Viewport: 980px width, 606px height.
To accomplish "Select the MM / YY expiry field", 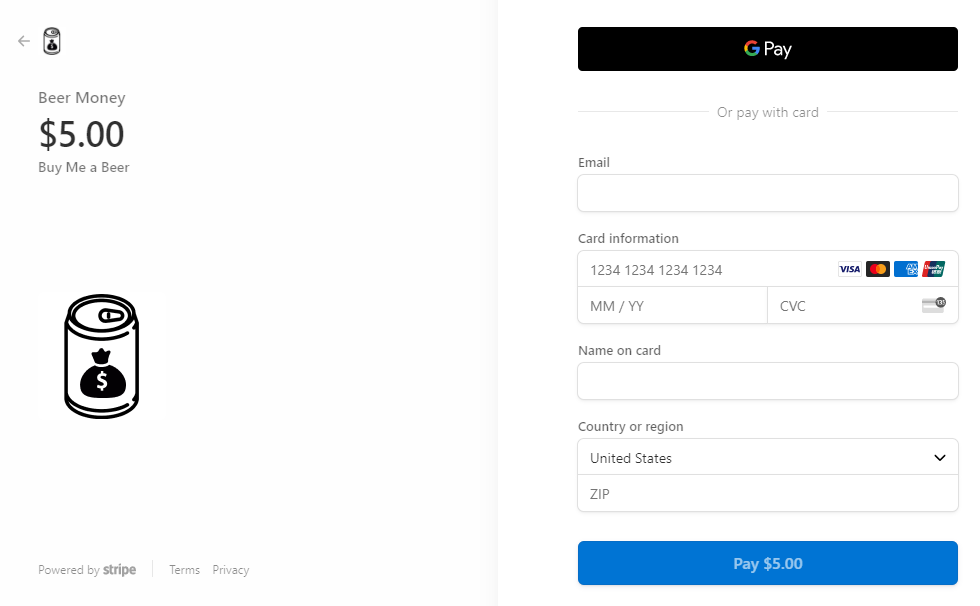I will point(672,306).
